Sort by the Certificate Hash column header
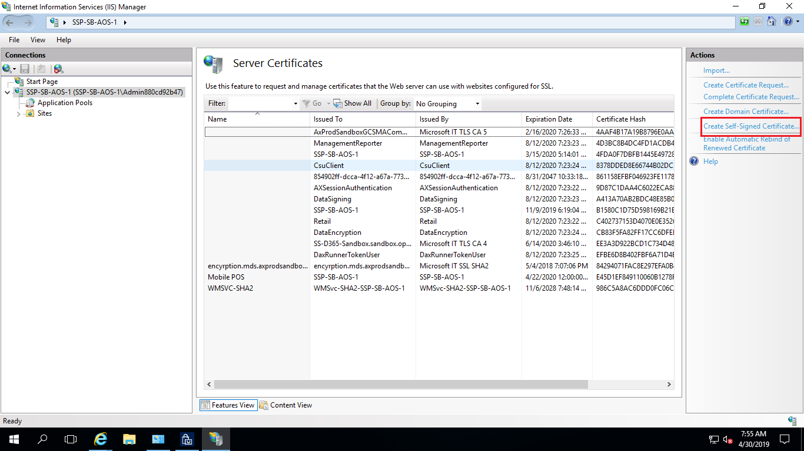Image resolution: width=804 pixels, height=451 pixels. tap(633, 119)
